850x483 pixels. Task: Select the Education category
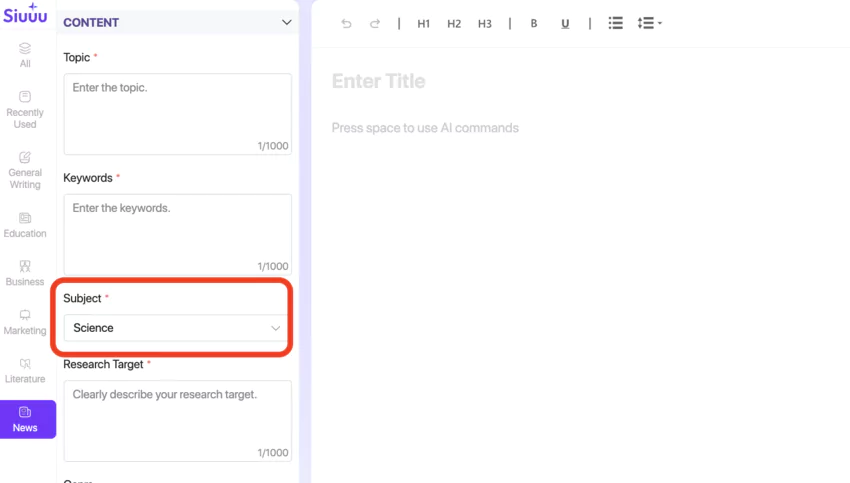point(25,225)
